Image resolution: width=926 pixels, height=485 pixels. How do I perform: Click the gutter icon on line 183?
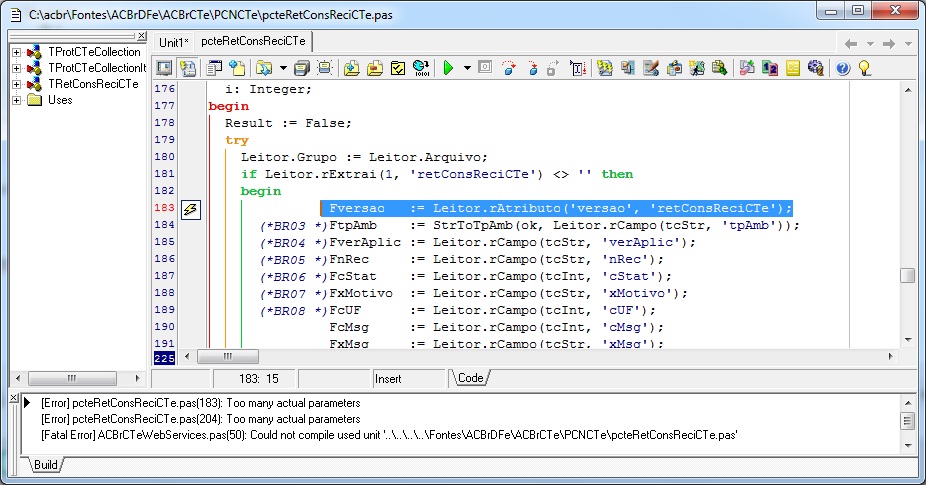point(190,209)
